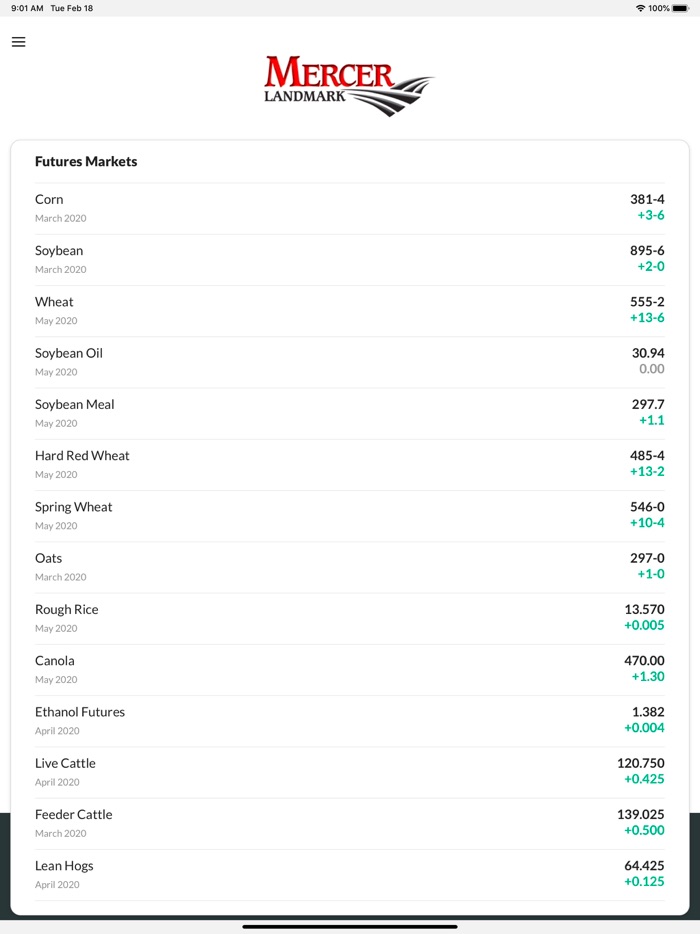
Task: Open the Corn March 2020 futures row
Action: (x=349, y=208)
